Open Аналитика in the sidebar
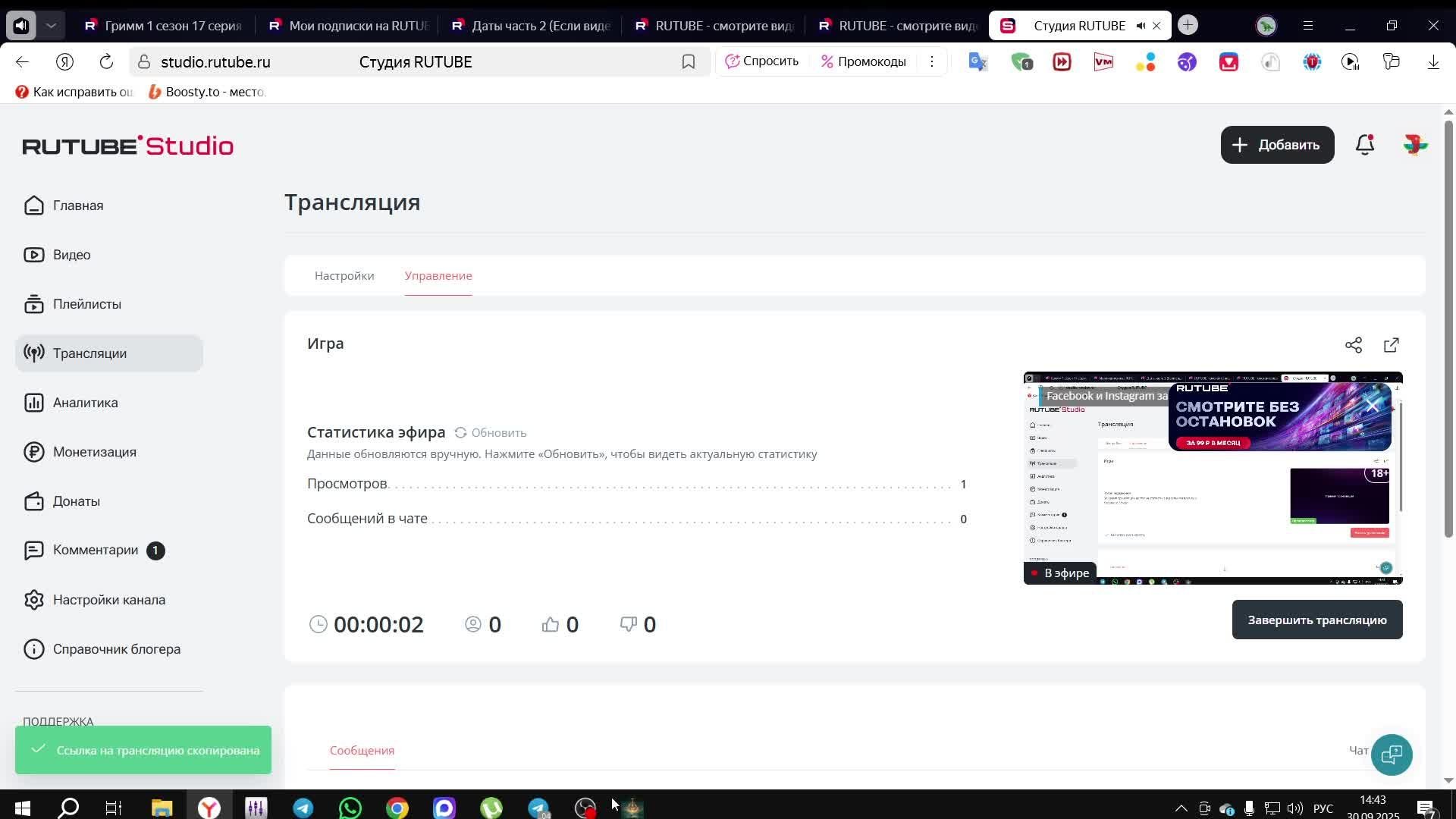Image resolution: width=1456 pixels, height=819 pixels. click(85, 403)
